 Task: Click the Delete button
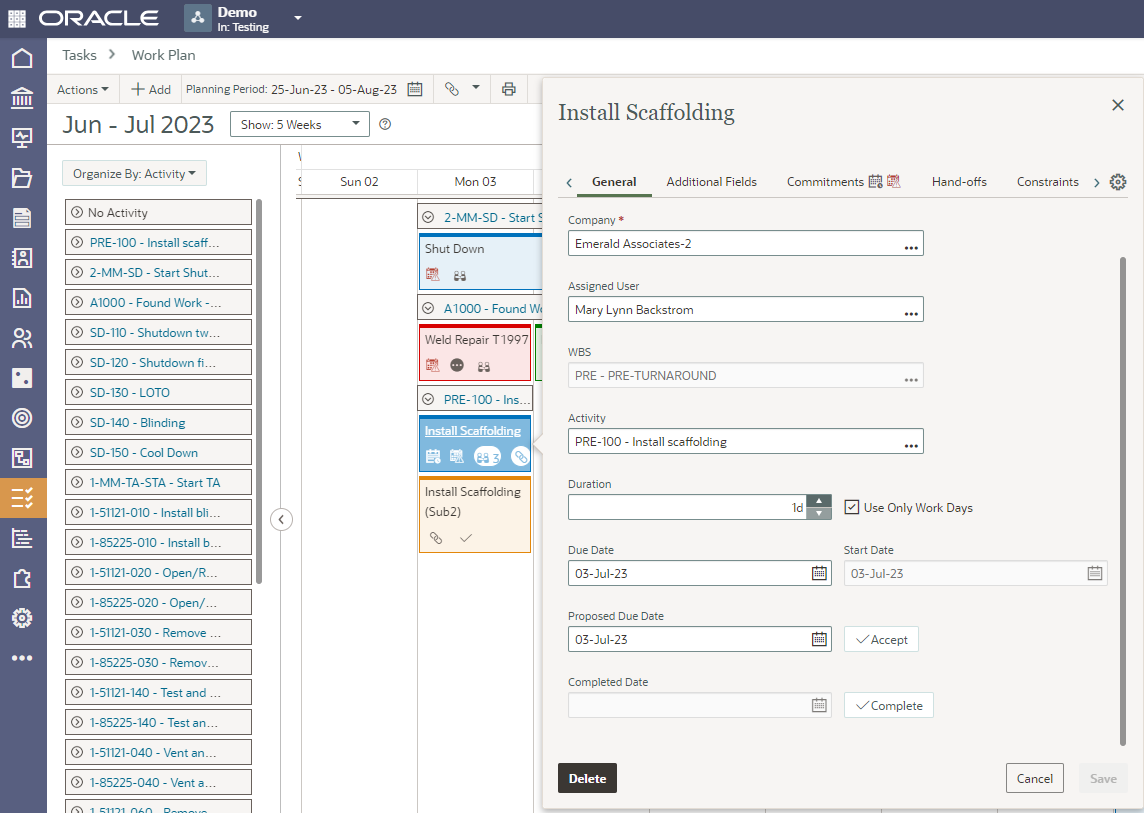point(587,778)
